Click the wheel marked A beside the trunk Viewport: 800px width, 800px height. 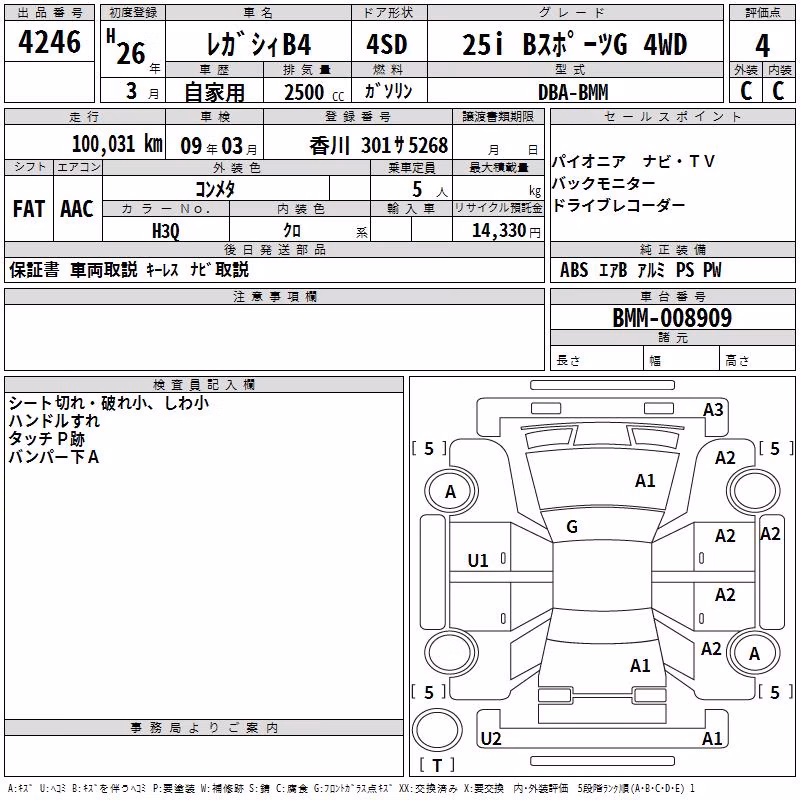[x=754, y=653]
